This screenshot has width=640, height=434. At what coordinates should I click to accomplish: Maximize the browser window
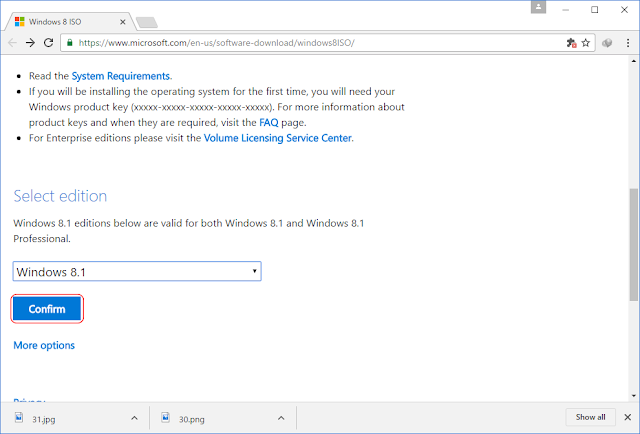point(595,9)
